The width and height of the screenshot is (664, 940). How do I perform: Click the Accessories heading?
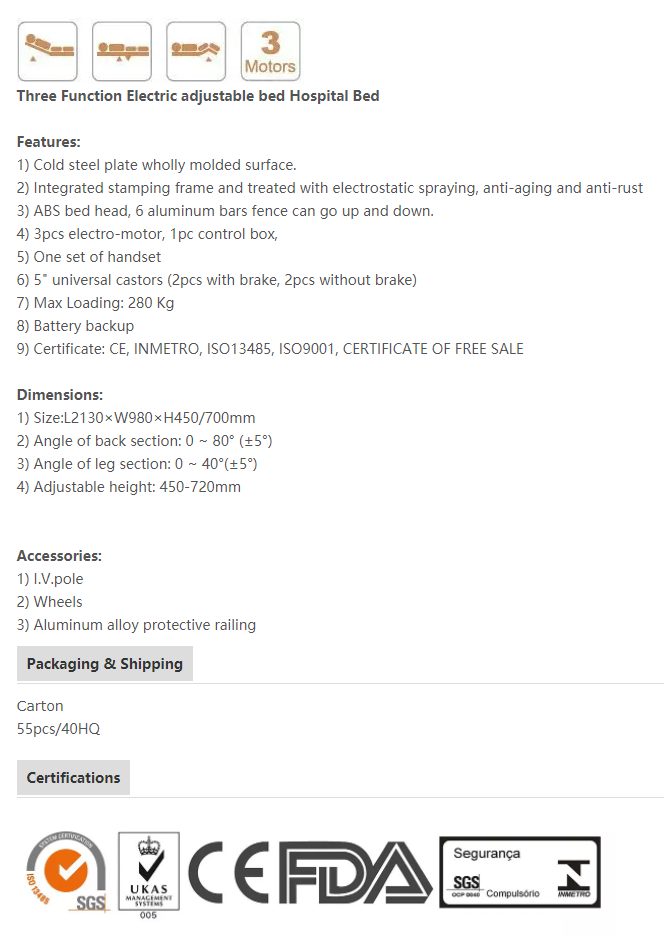coord(59,556)
